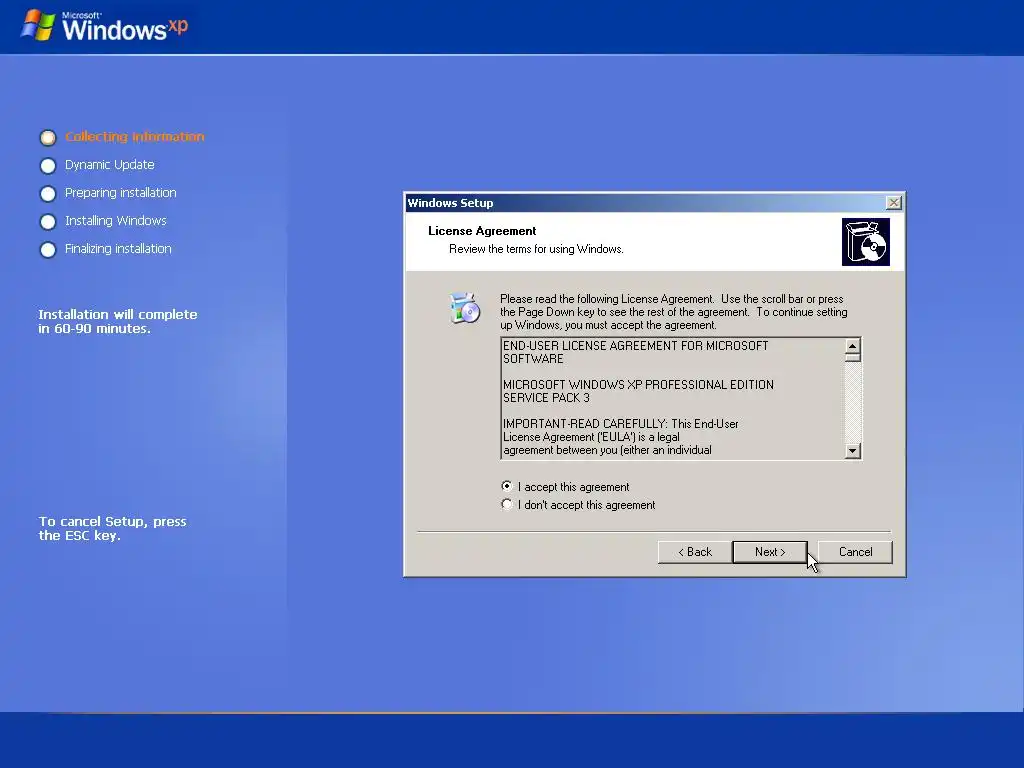
Task: Click the 'Installing Windows' step label
Action: coord(116,221)
